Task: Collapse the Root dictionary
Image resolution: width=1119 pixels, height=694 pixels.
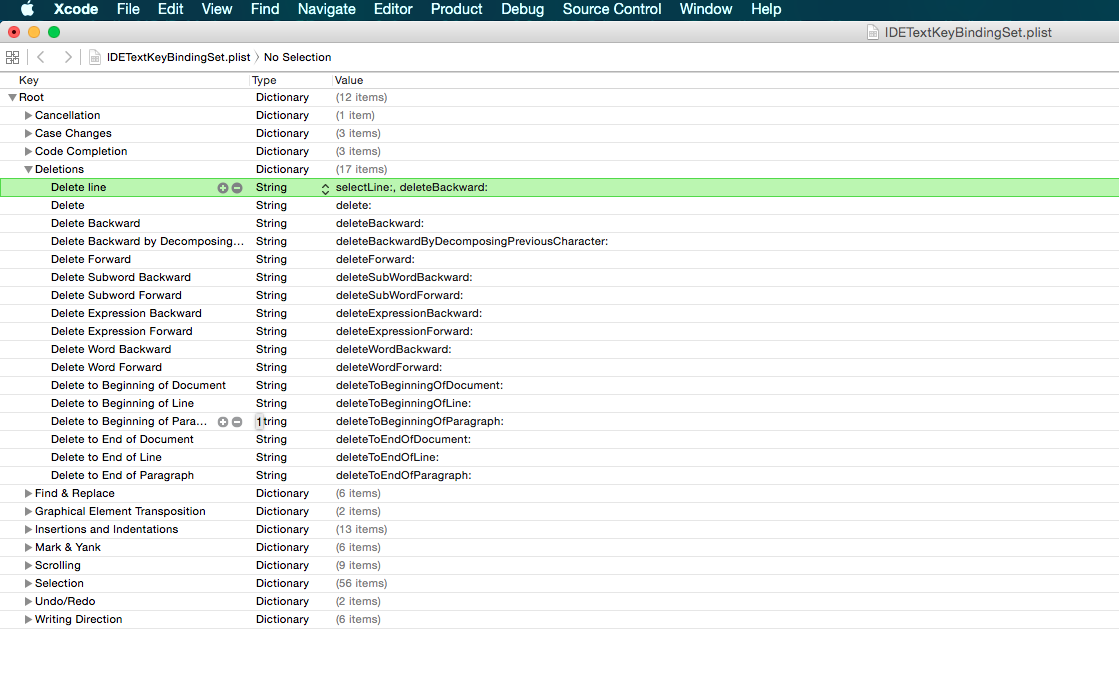Action: 12,98
